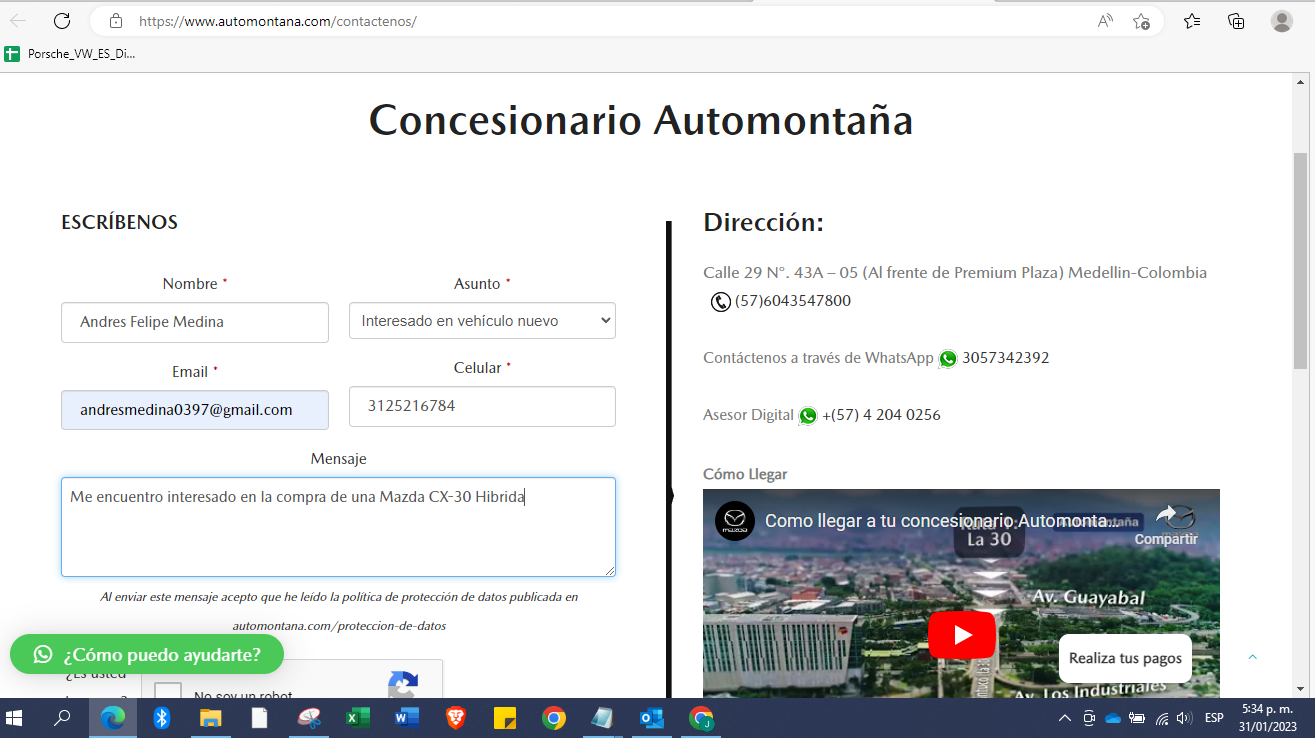Viewport: 1315px width, 738px height.
Task: Click Realiza tus pagos button
Action: click(x=1125, y=658)
